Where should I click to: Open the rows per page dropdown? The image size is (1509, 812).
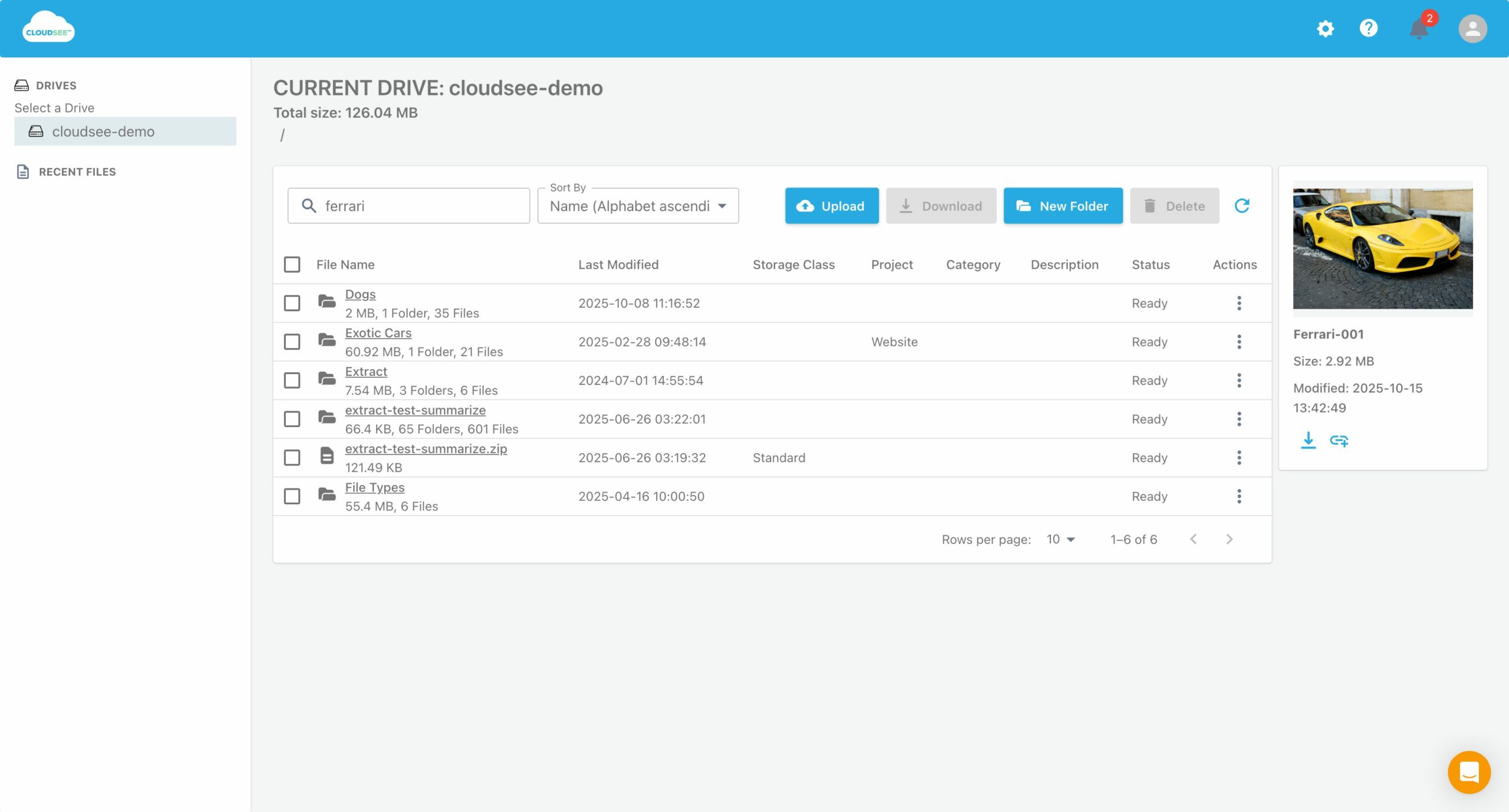pos(1060,539)
